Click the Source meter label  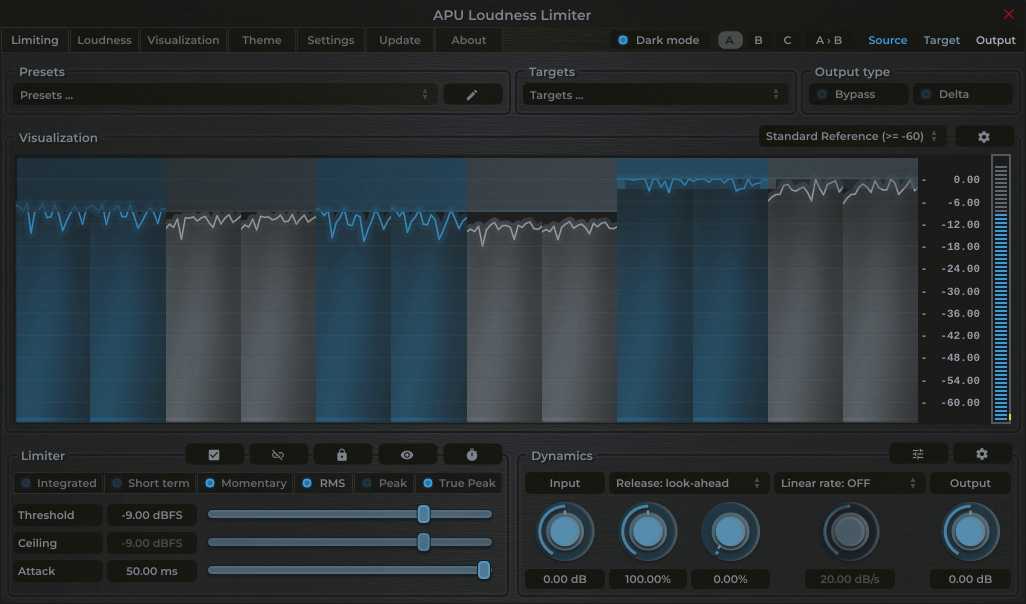887,40
